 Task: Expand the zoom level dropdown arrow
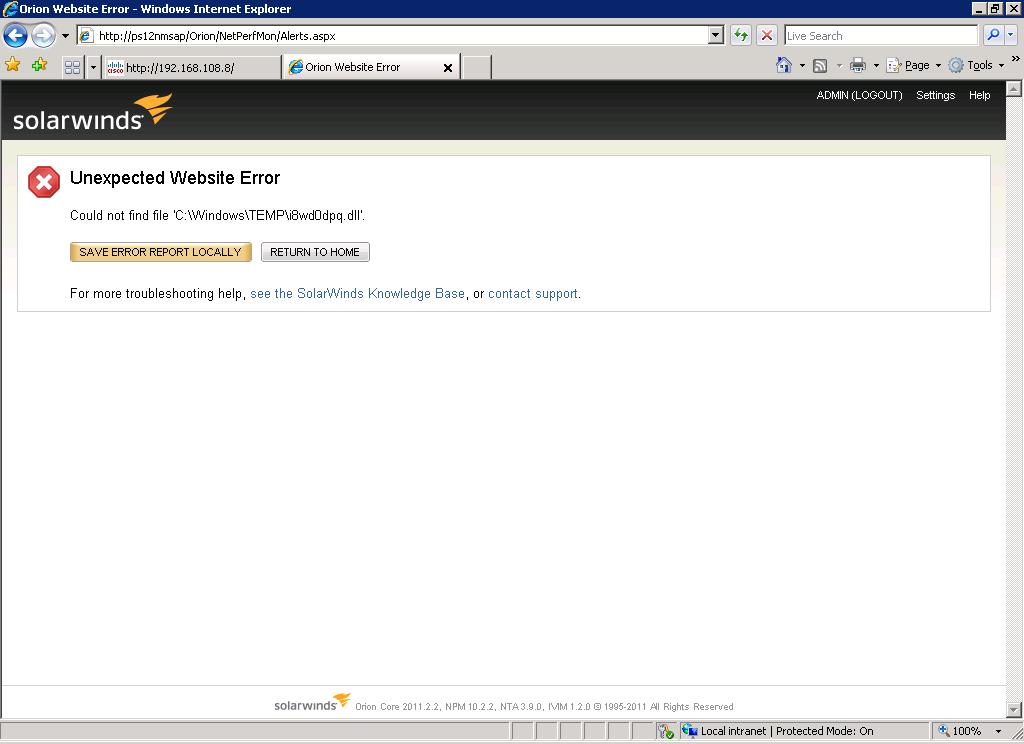(998, 732)
